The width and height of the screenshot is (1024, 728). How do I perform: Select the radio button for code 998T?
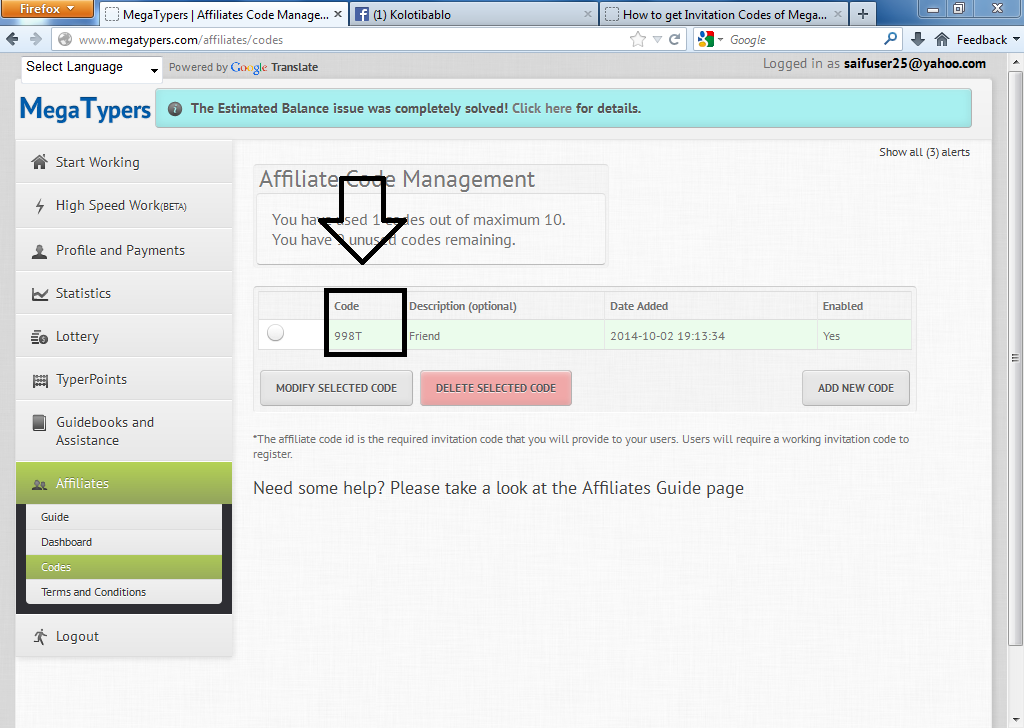(276, 332)
